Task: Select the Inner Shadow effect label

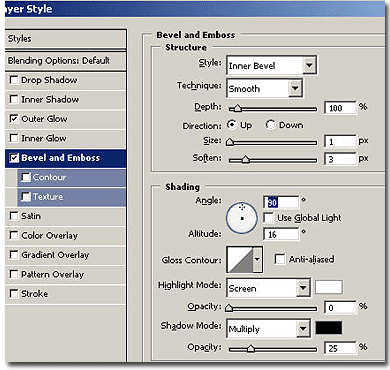Action: [x=50, y=99]
